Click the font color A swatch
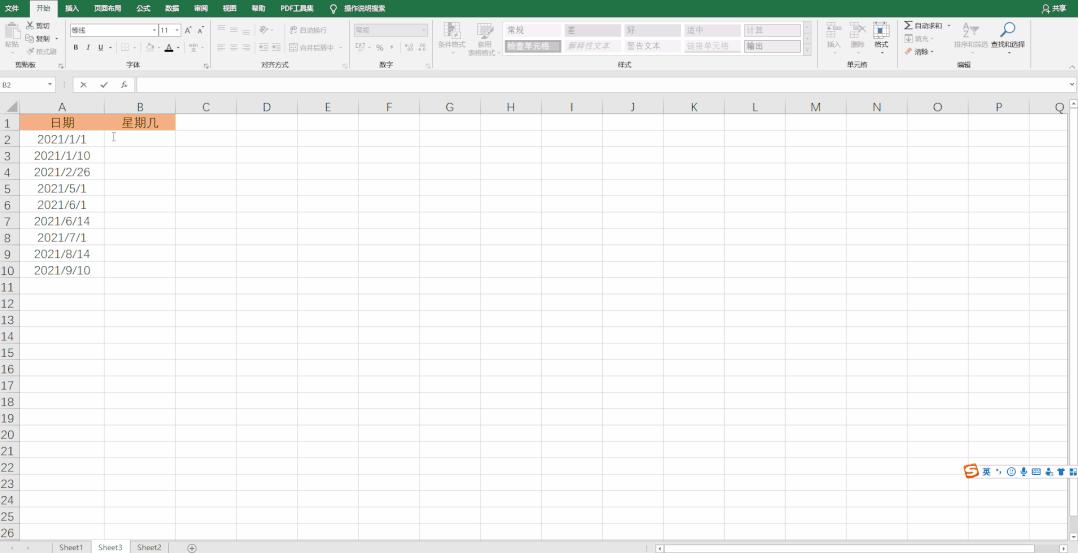Viewport: 1078px width, 553px height. 168,47
